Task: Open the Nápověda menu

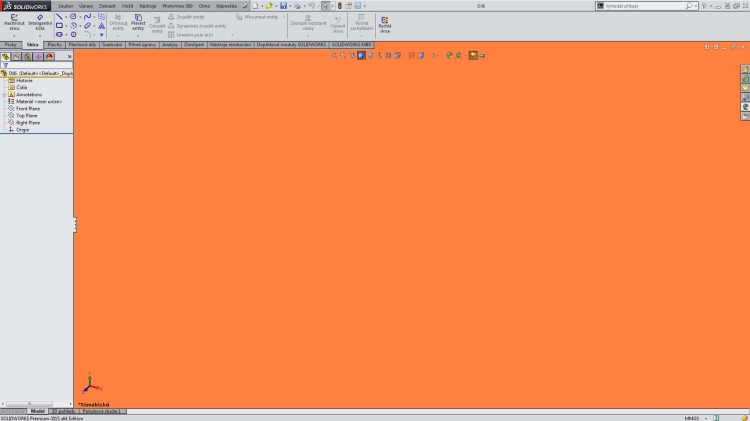Action: (x=226, y=6)
